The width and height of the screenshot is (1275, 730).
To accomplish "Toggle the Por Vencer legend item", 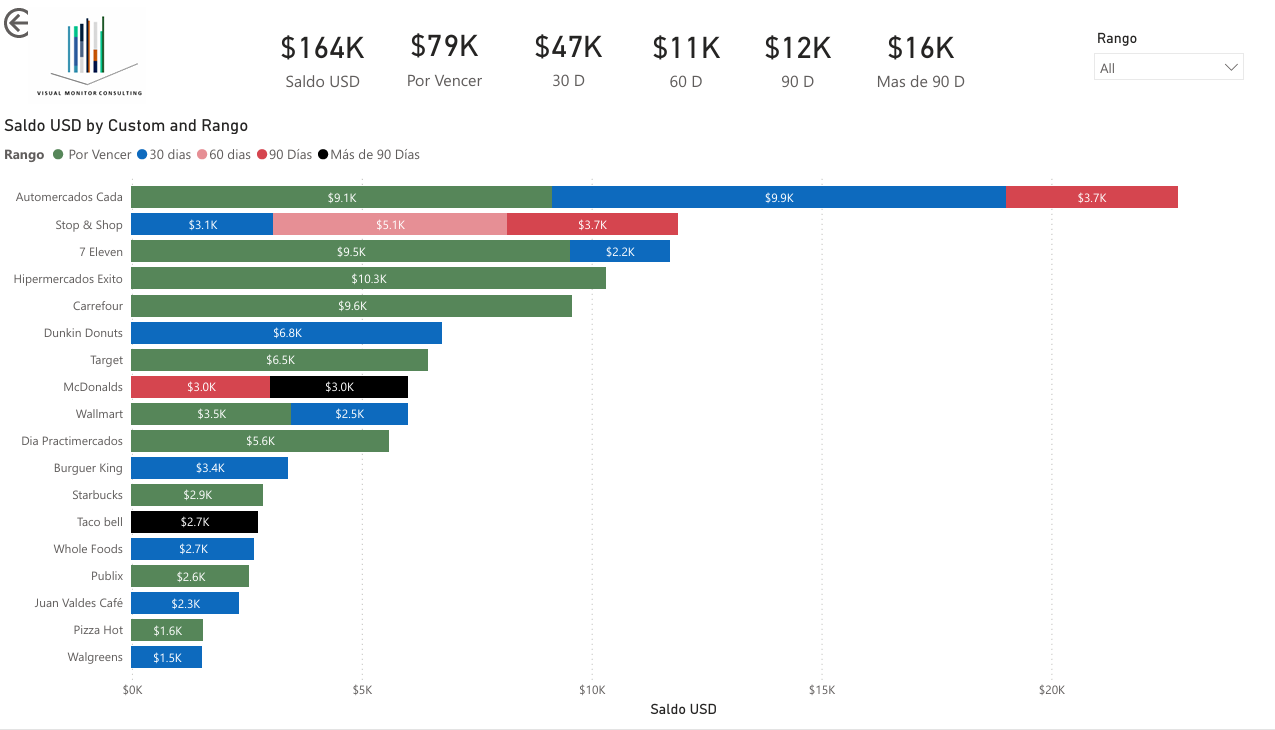I will [92, 155].
